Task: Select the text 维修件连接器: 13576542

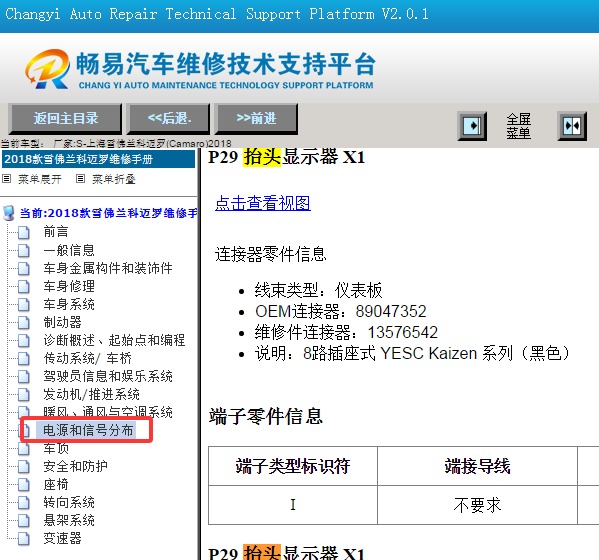Action: pos(346,332)
